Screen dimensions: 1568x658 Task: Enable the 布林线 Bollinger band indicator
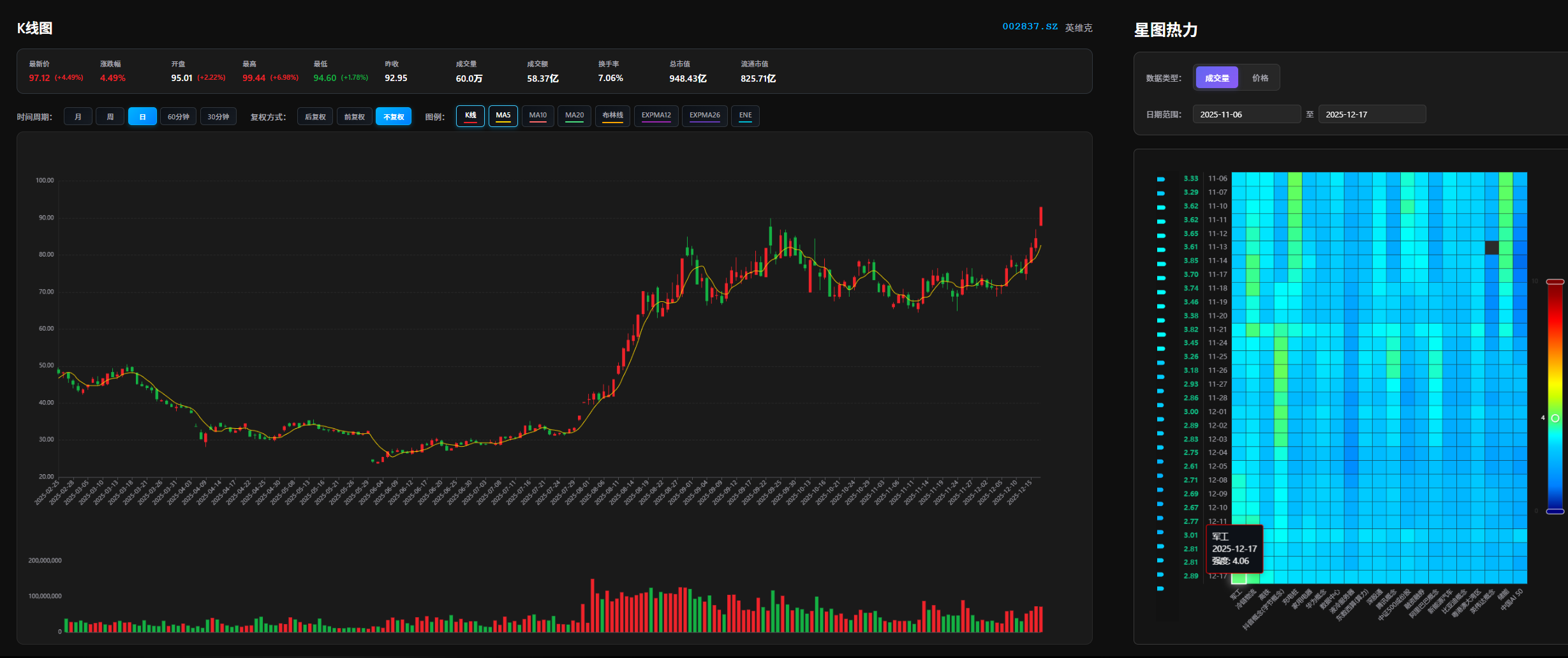point(612,116)
